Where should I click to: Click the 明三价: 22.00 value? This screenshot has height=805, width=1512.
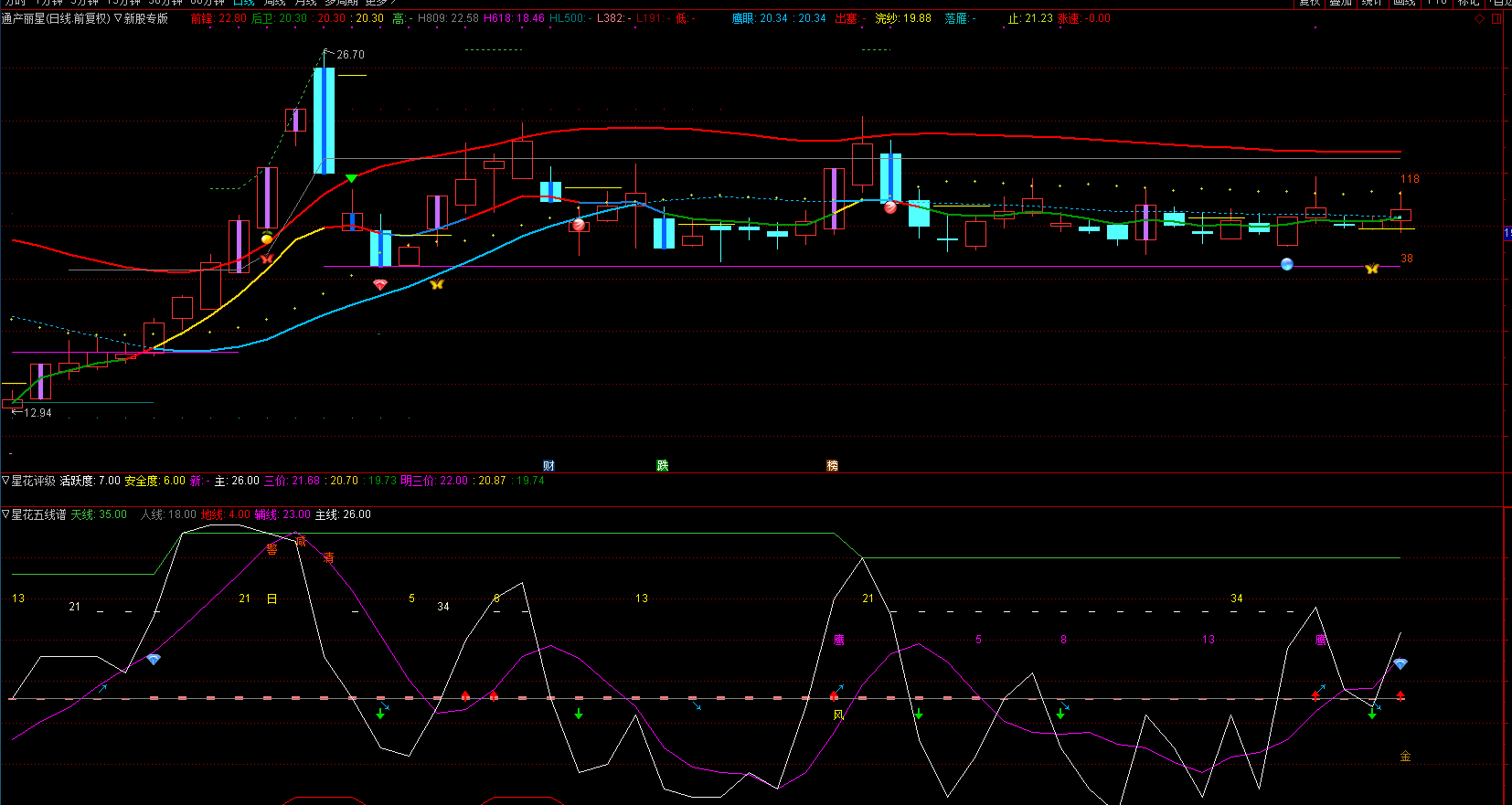[434, 481]
